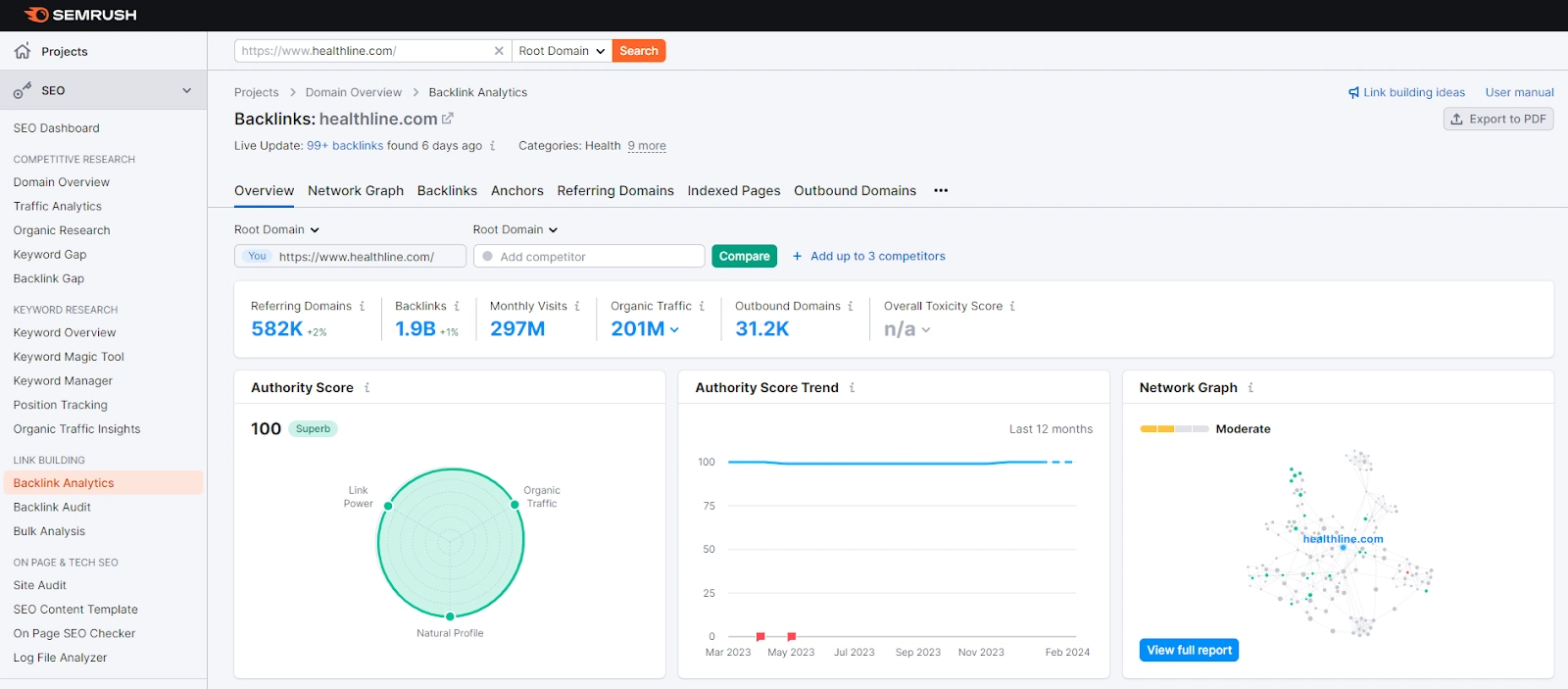
Task: Click the SEO key icon in sidebar
Action: pos(22,90)
